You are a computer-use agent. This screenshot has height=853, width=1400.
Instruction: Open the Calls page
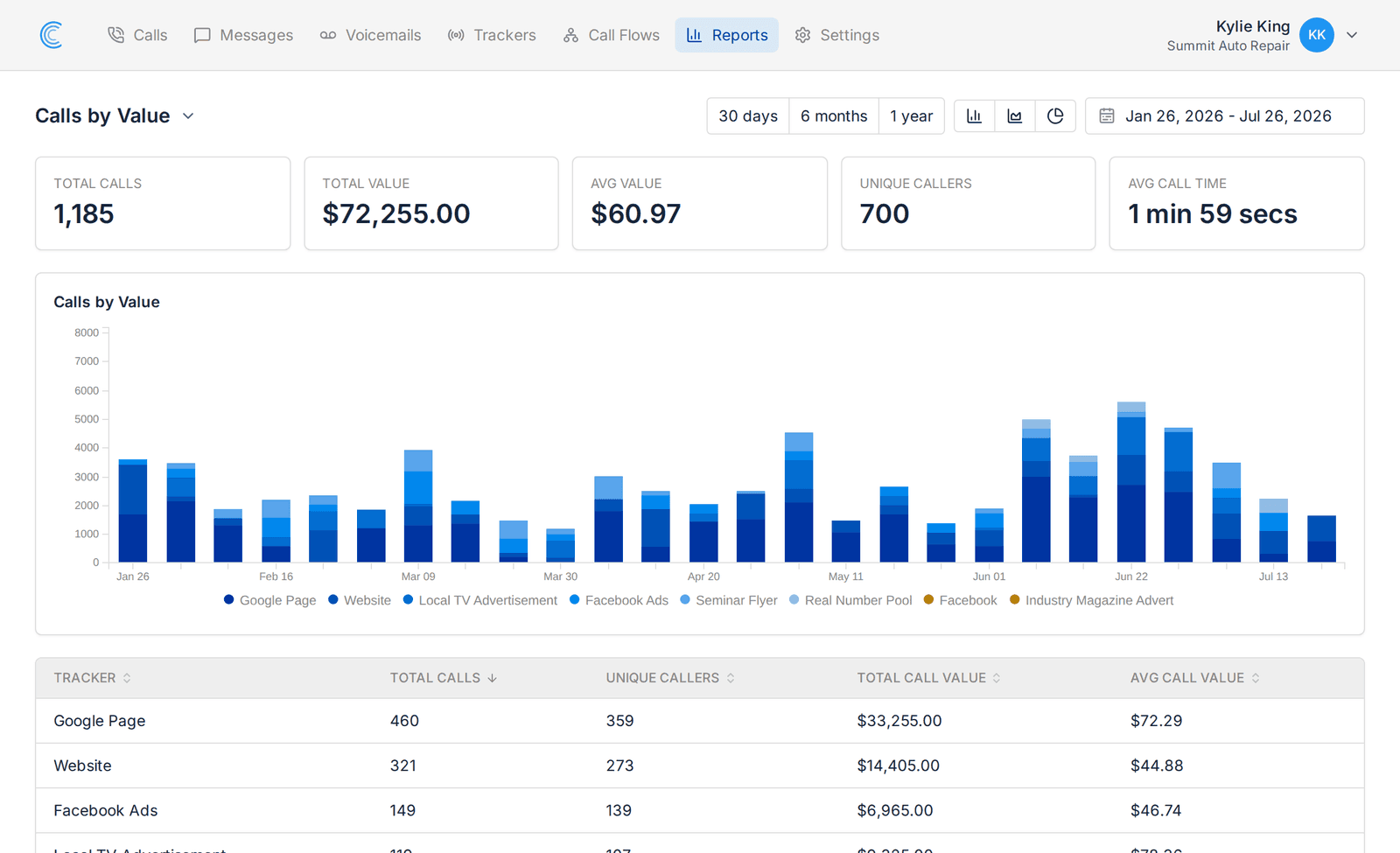[137, 35]
